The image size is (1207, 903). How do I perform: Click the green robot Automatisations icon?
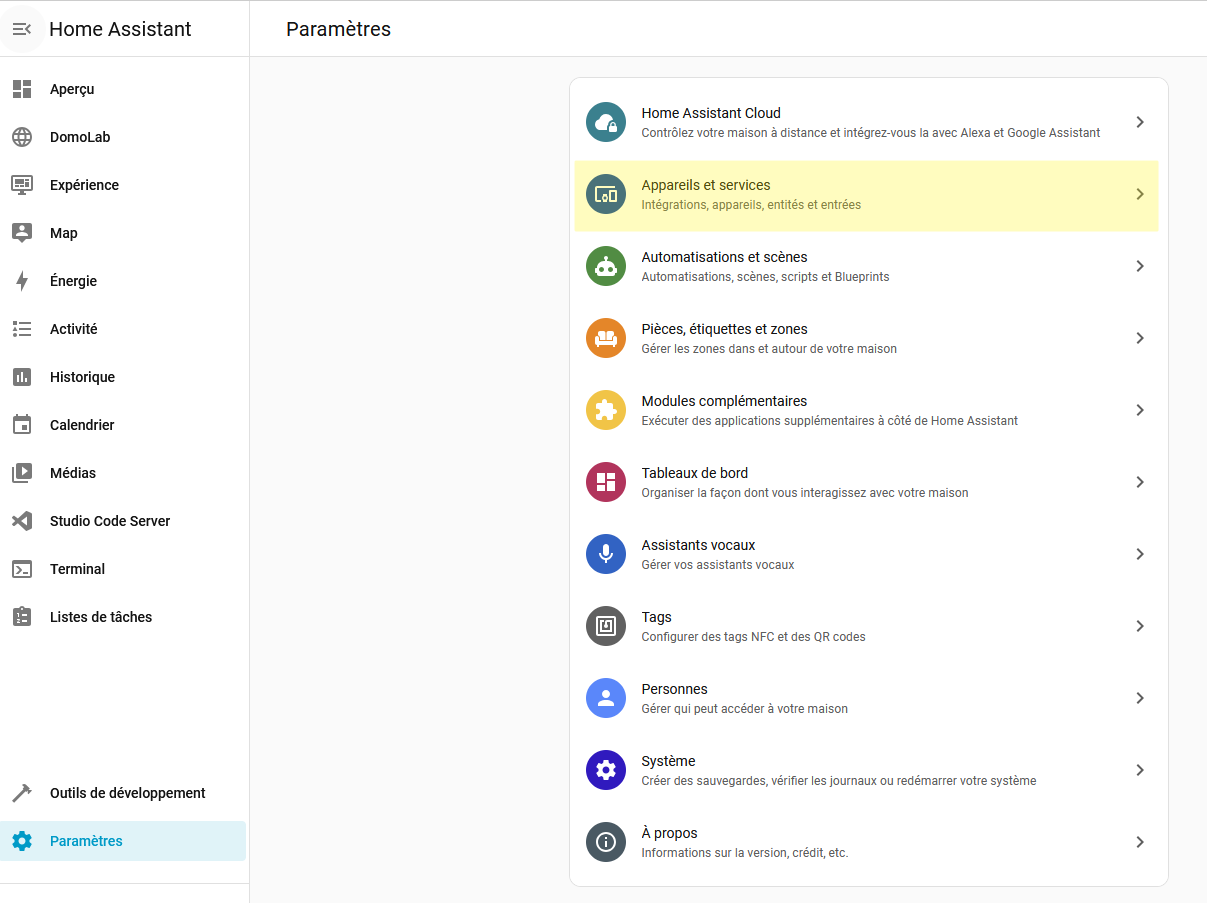(605, 266)
